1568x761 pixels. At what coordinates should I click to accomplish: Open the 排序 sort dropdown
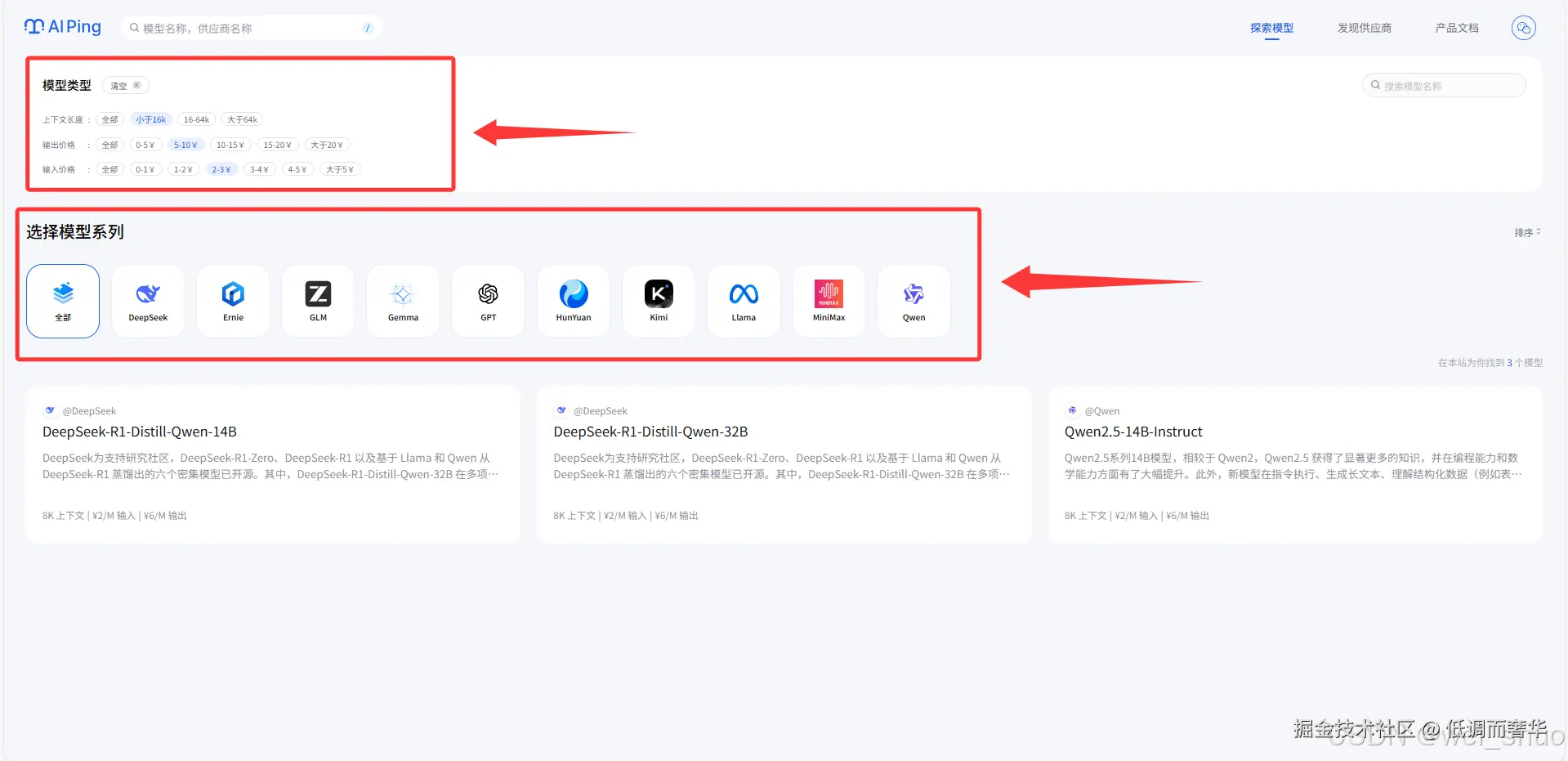click(x=1527, y=233)
